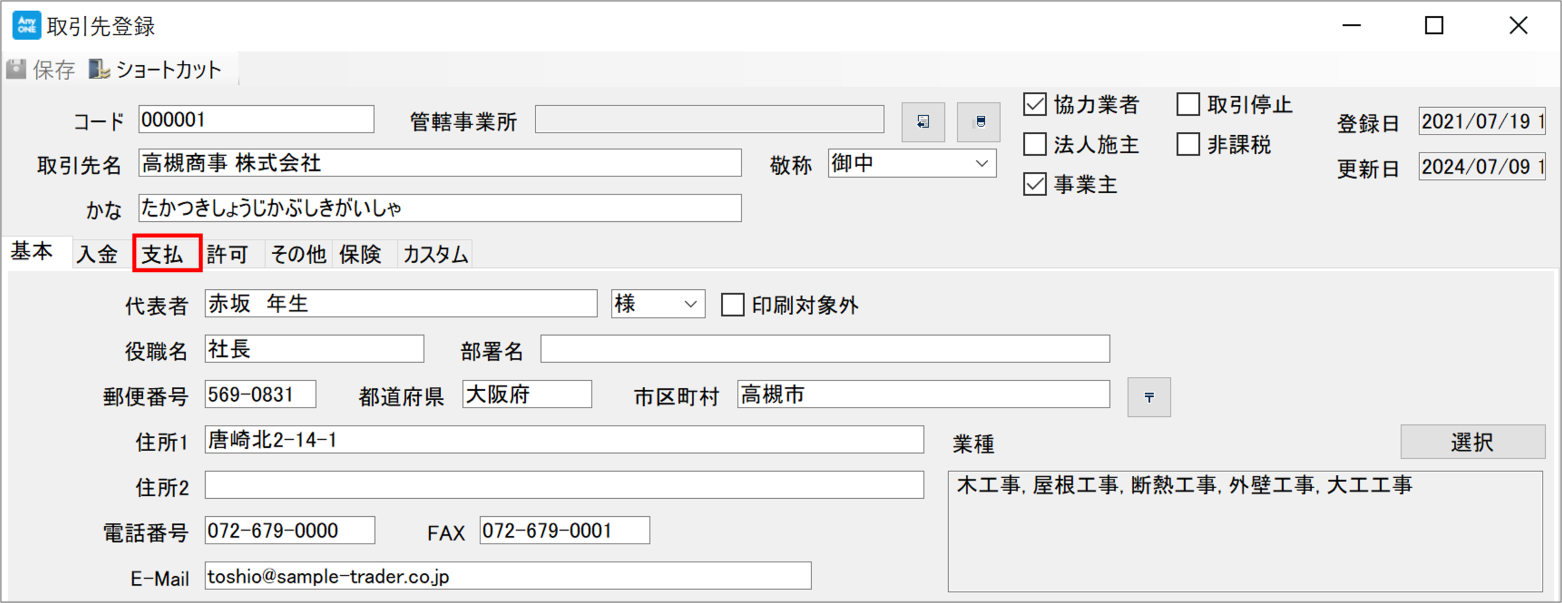Click the 取引先名 text field
Screen dimensions: 1562x603
440,163
